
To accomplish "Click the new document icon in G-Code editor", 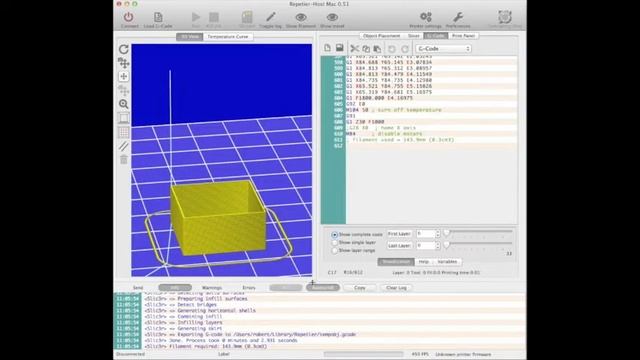I will pos(327,48).
